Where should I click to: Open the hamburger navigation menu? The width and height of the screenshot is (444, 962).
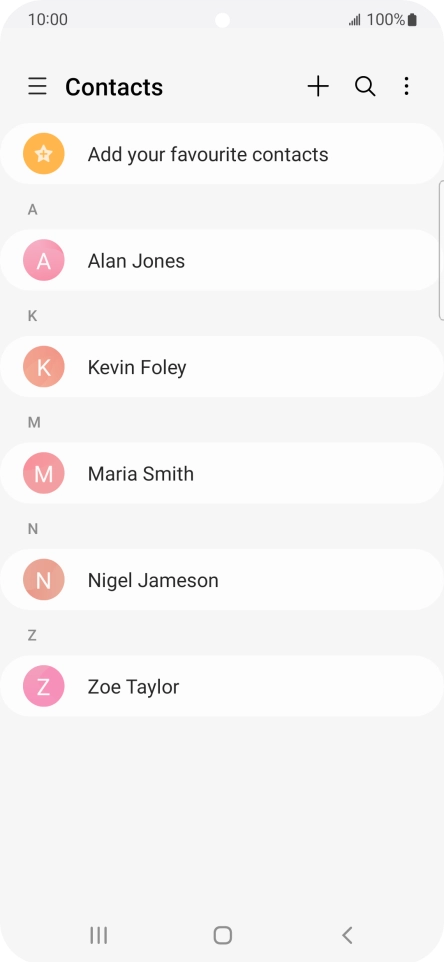click(x=37, y=87)
